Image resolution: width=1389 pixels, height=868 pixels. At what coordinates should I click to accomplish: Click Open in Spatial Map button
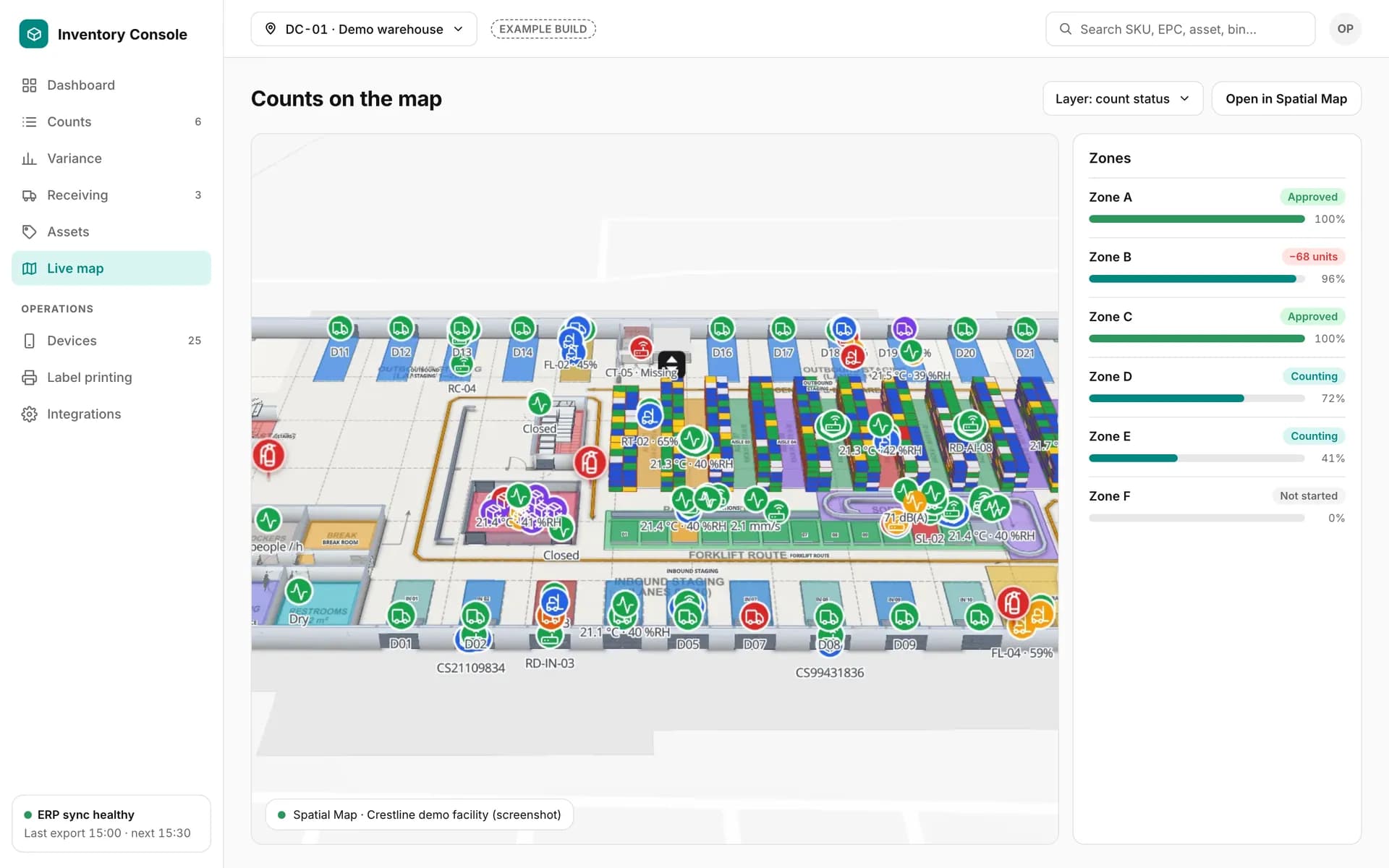coord(1286,98)
